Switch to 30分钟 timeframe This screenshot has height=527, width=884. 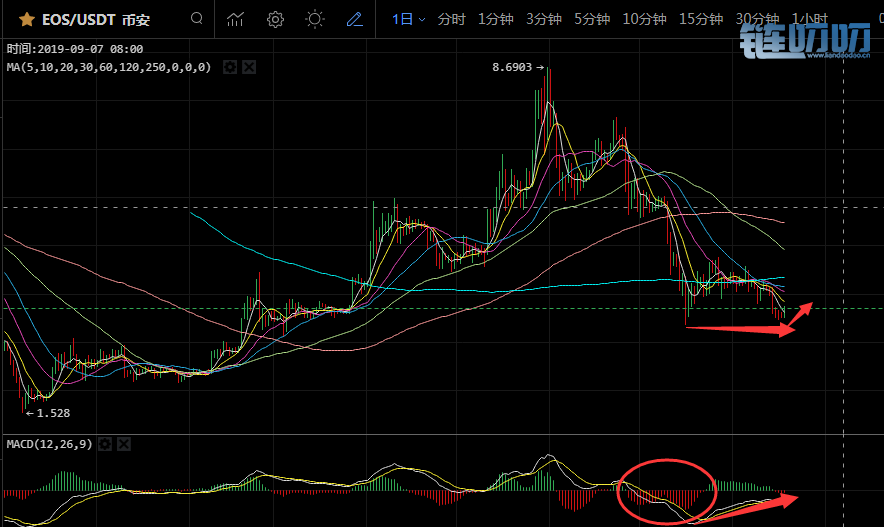tap(757, 20)
